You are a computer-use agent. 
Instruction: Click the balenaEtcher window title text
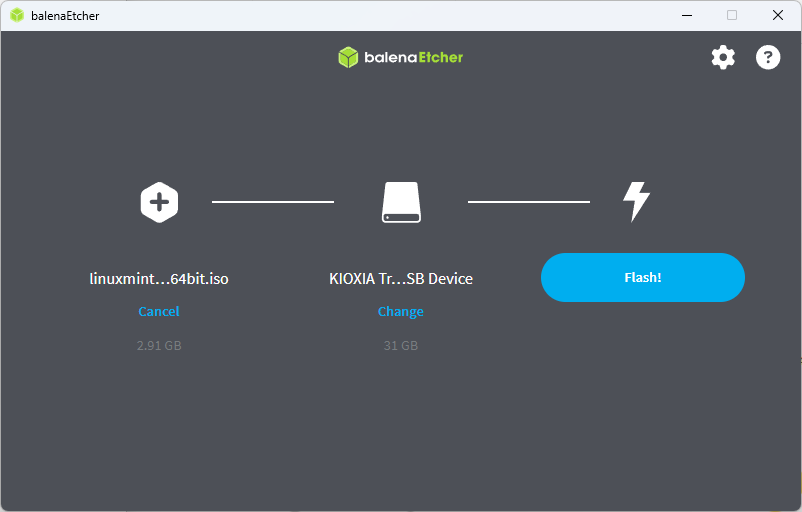pyautogui.click(x=65, y=16)
